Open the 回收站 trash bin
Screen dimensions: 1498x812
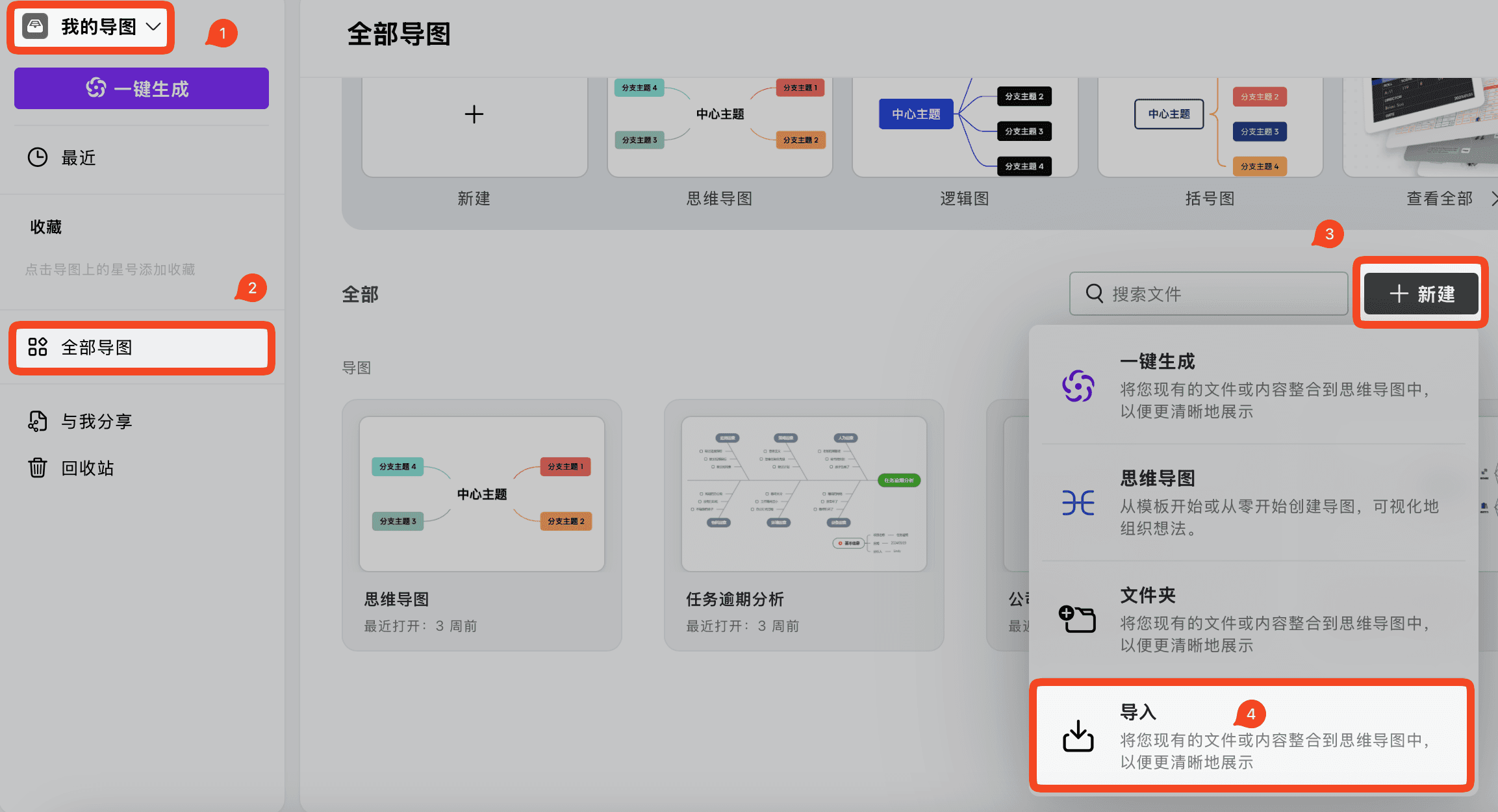tap(87, 468)
